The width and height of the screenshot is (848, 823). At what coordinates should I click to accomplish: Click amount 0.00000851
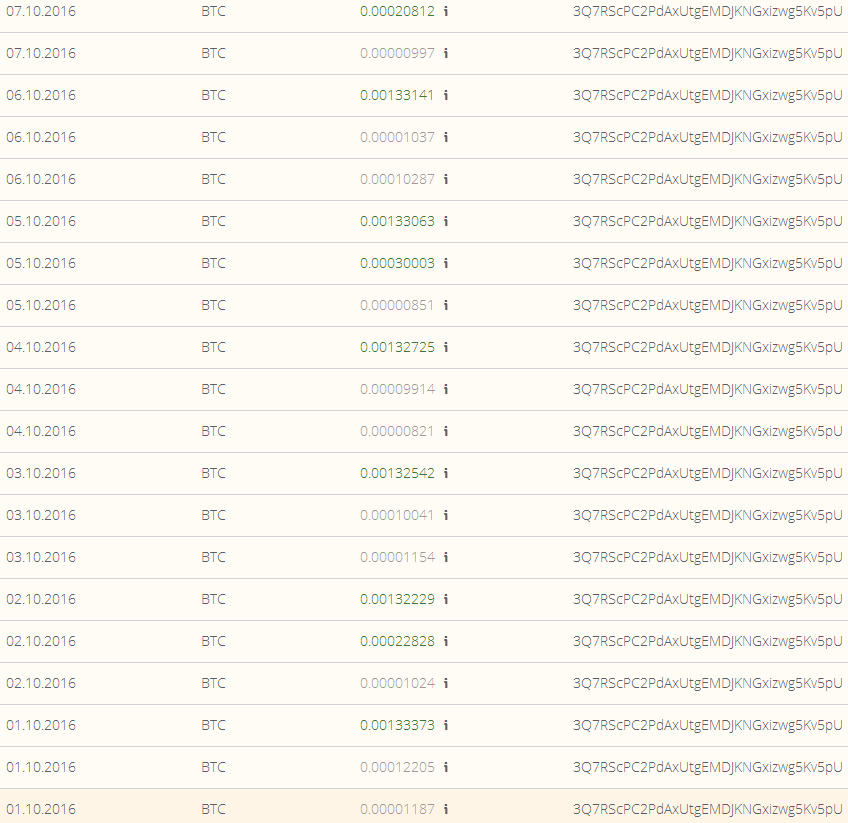coord(397,305)
